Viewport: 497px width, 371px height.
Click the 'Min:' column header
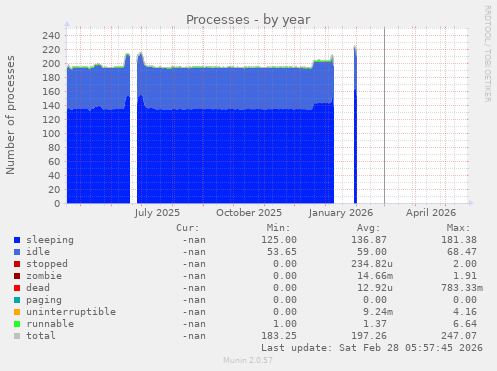click(x=278, y=228)
